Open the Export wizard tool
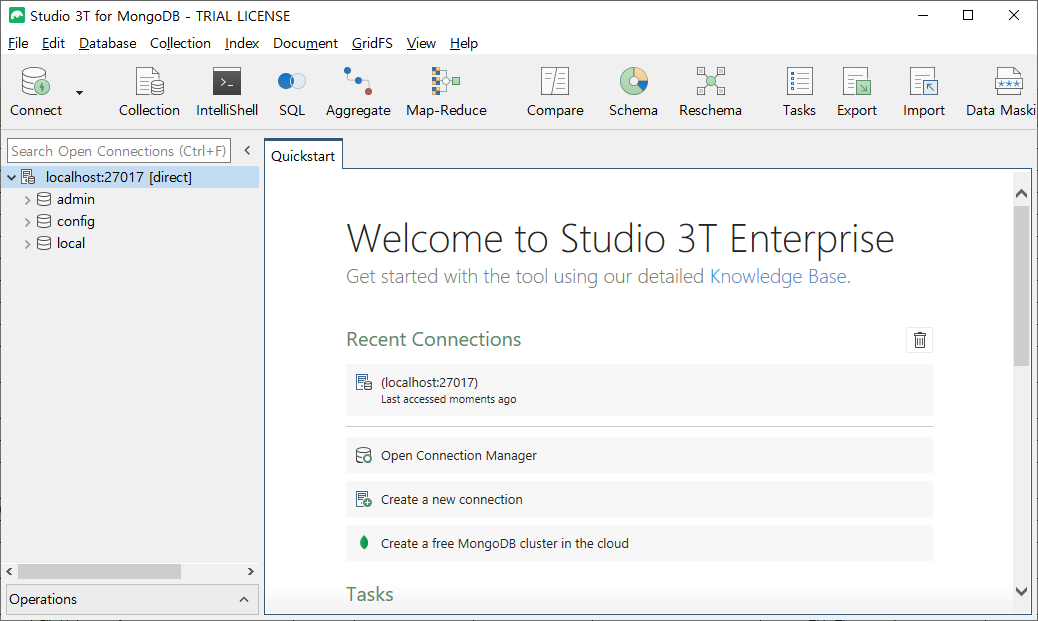 (857, 92)
